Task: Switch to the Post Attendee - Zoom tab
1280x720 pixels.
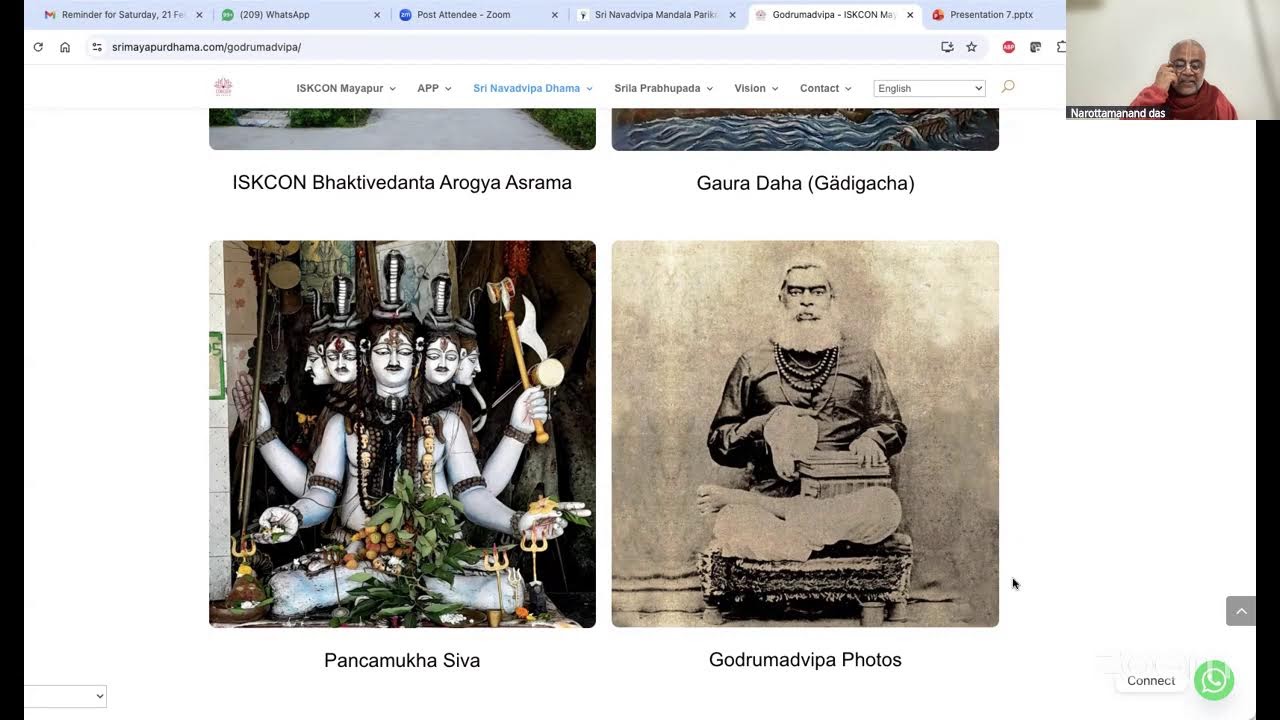Action: [x=463, y=15]
